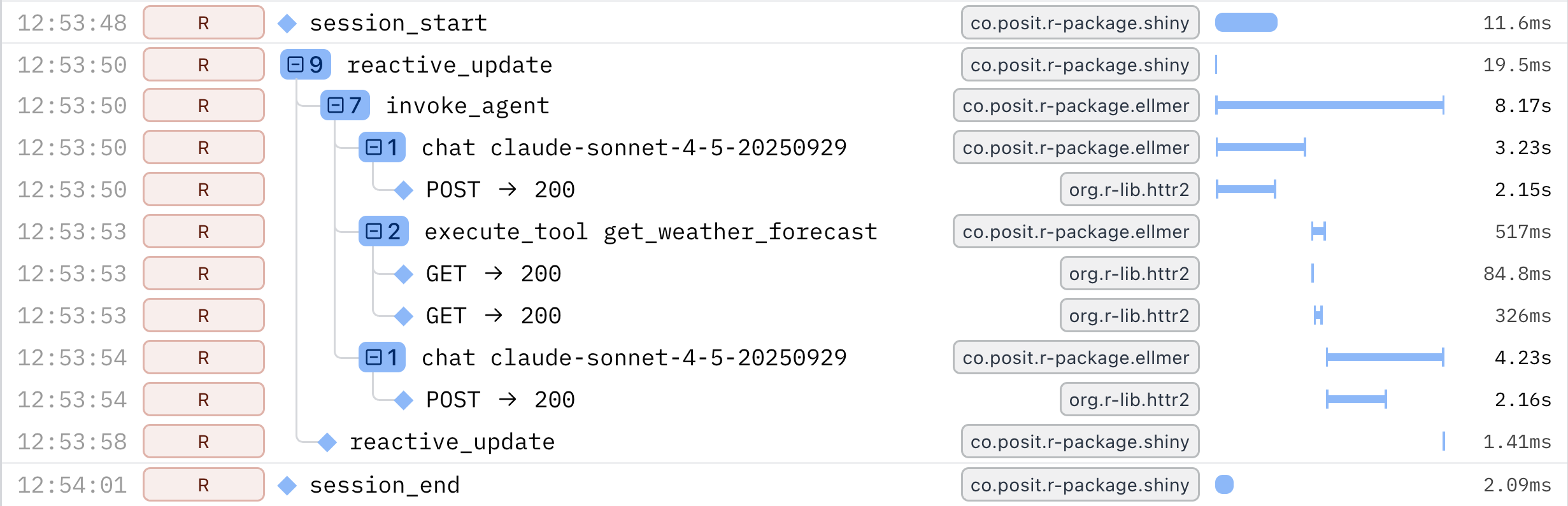Select the diamond on the first POST → 200 span
Viewport: 1568px width, 506px height.
tap(403, 190)
